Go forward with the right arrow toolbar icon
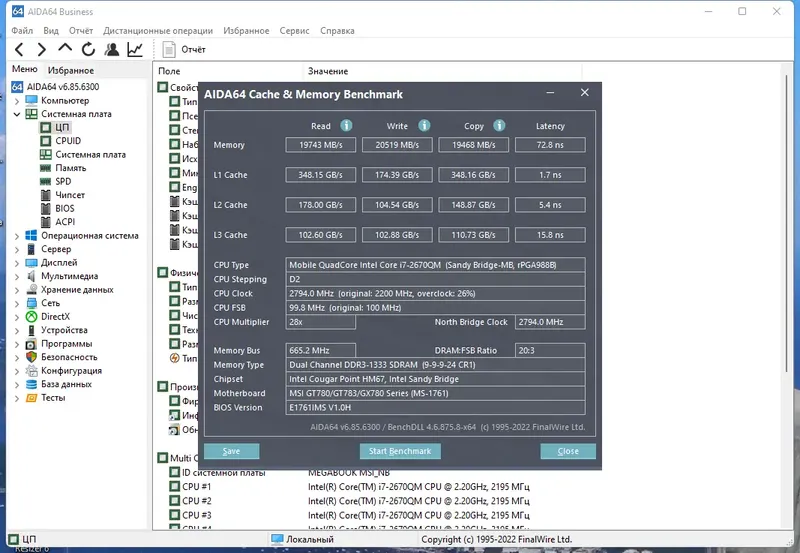Viewport: 800px width, 553px height. 41,49
